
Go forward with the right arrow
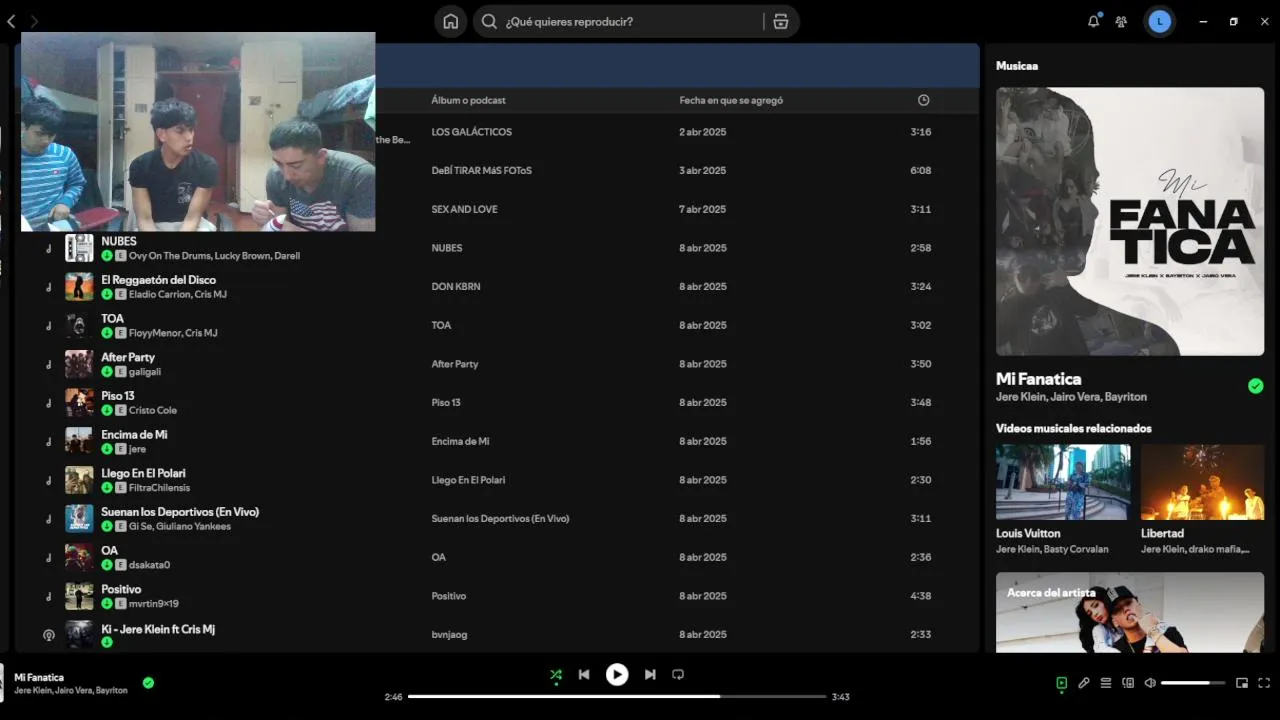click(34, 21)
